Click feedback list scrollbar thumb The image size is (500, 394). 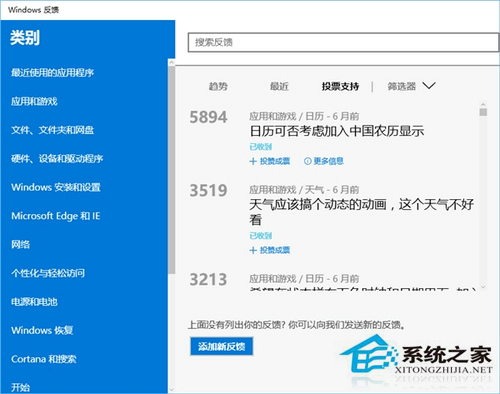[483, 112]
